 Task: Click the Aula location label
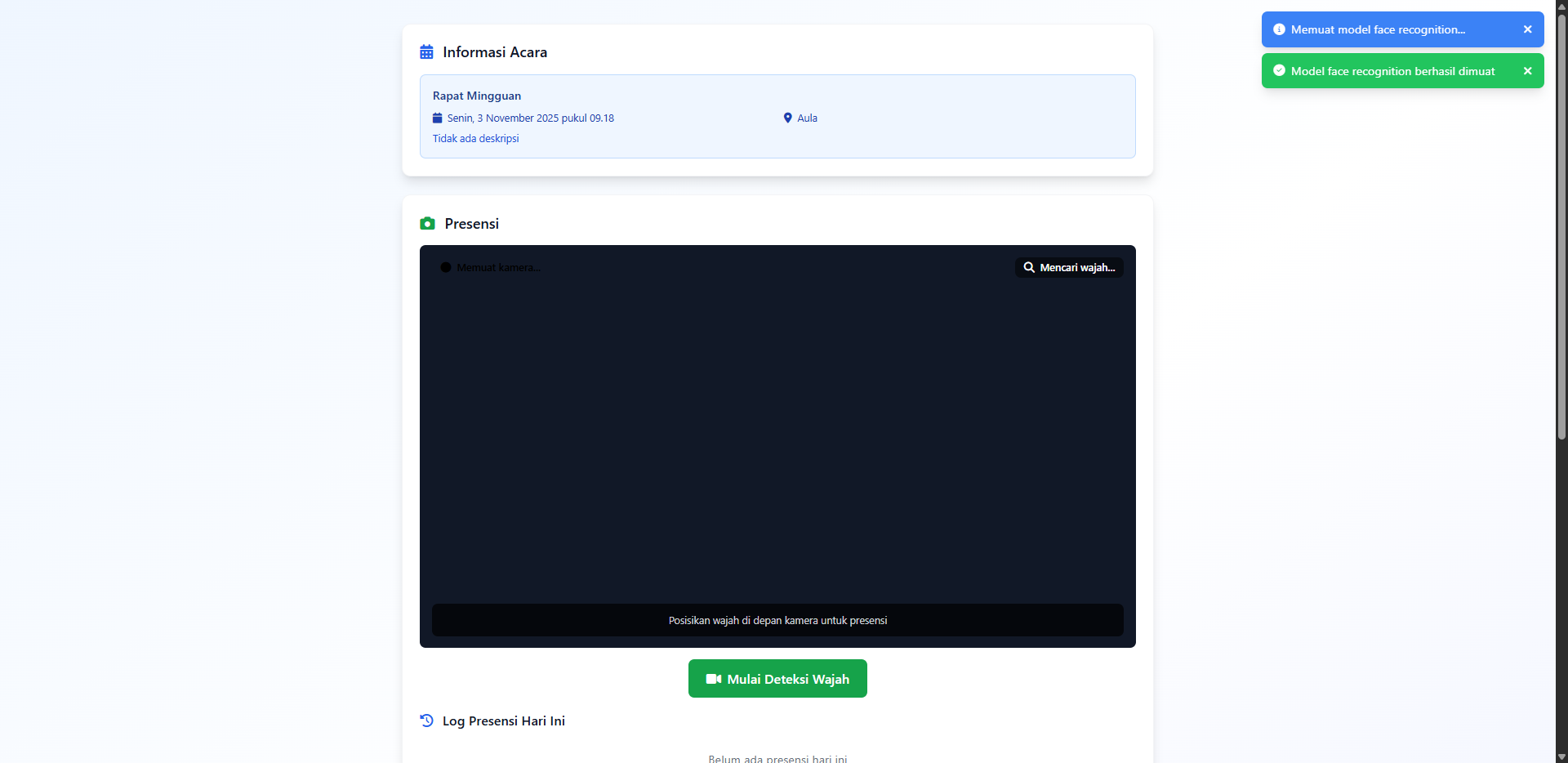tap(807, 118)
